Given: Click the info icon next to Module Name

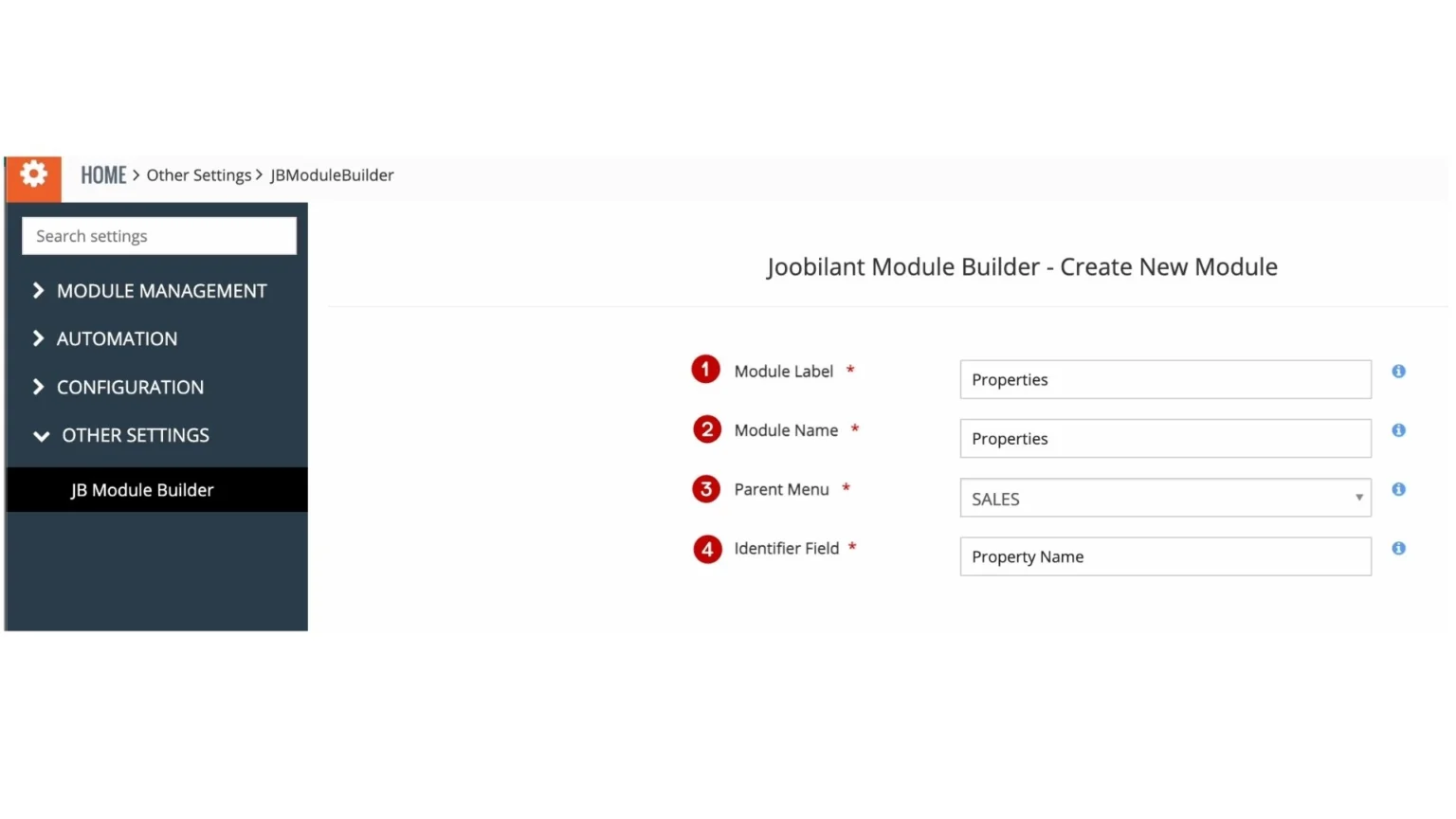Looking at the screenshot, I should 1398,430.
